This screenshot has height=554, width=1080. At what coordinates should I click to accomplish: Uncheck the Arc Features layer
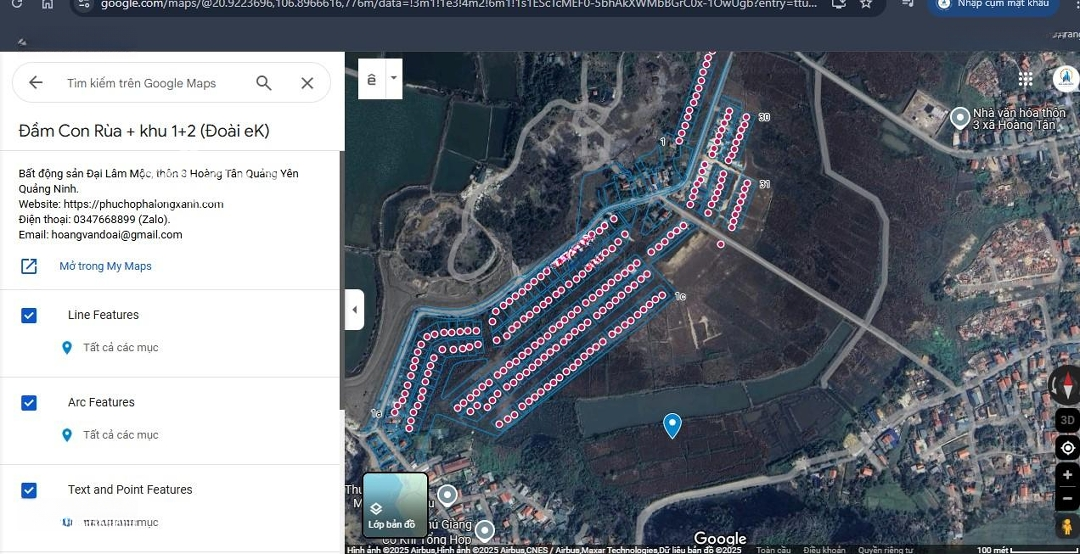click(29, 403)
